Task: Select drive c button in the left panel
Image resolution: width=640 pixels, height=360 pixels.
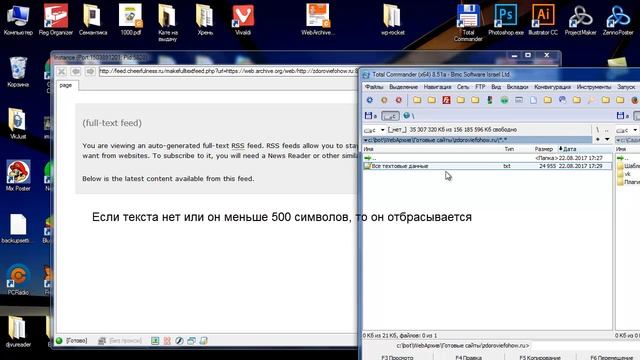Action: click(x=390, y=116)
